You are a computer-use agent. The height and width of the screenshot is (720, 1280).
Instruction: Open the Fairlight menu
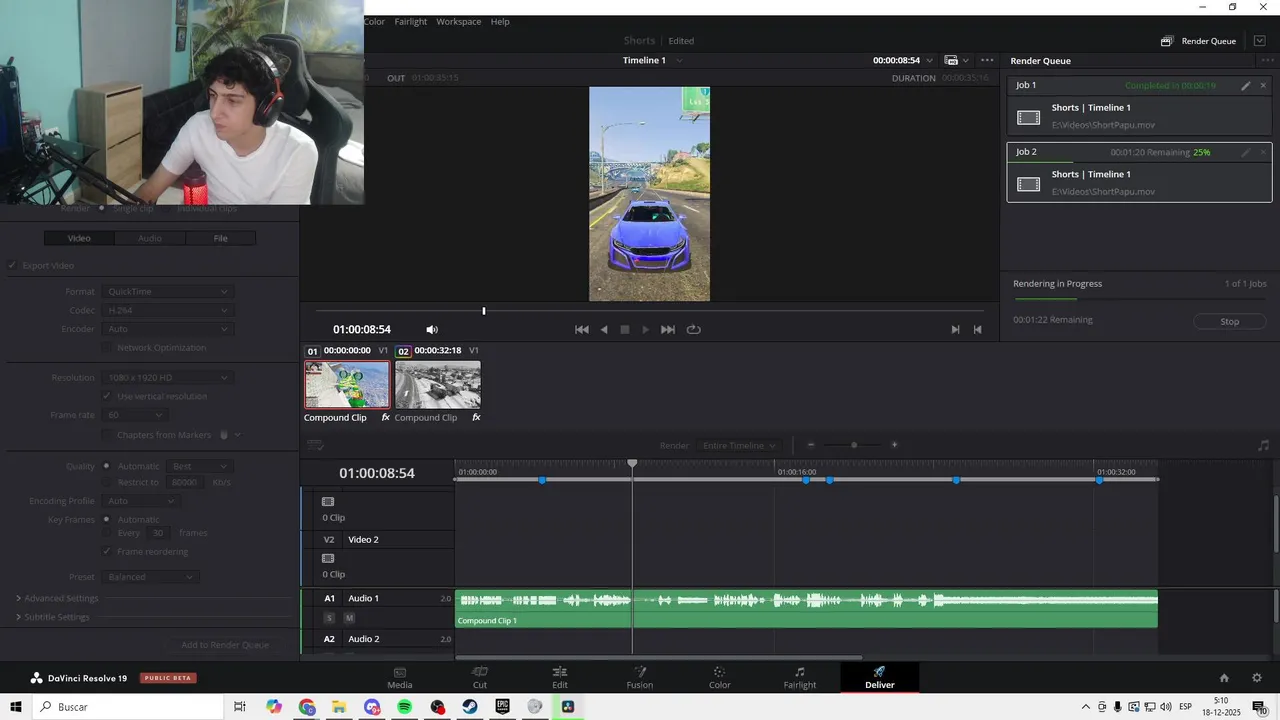pos(411,21)
